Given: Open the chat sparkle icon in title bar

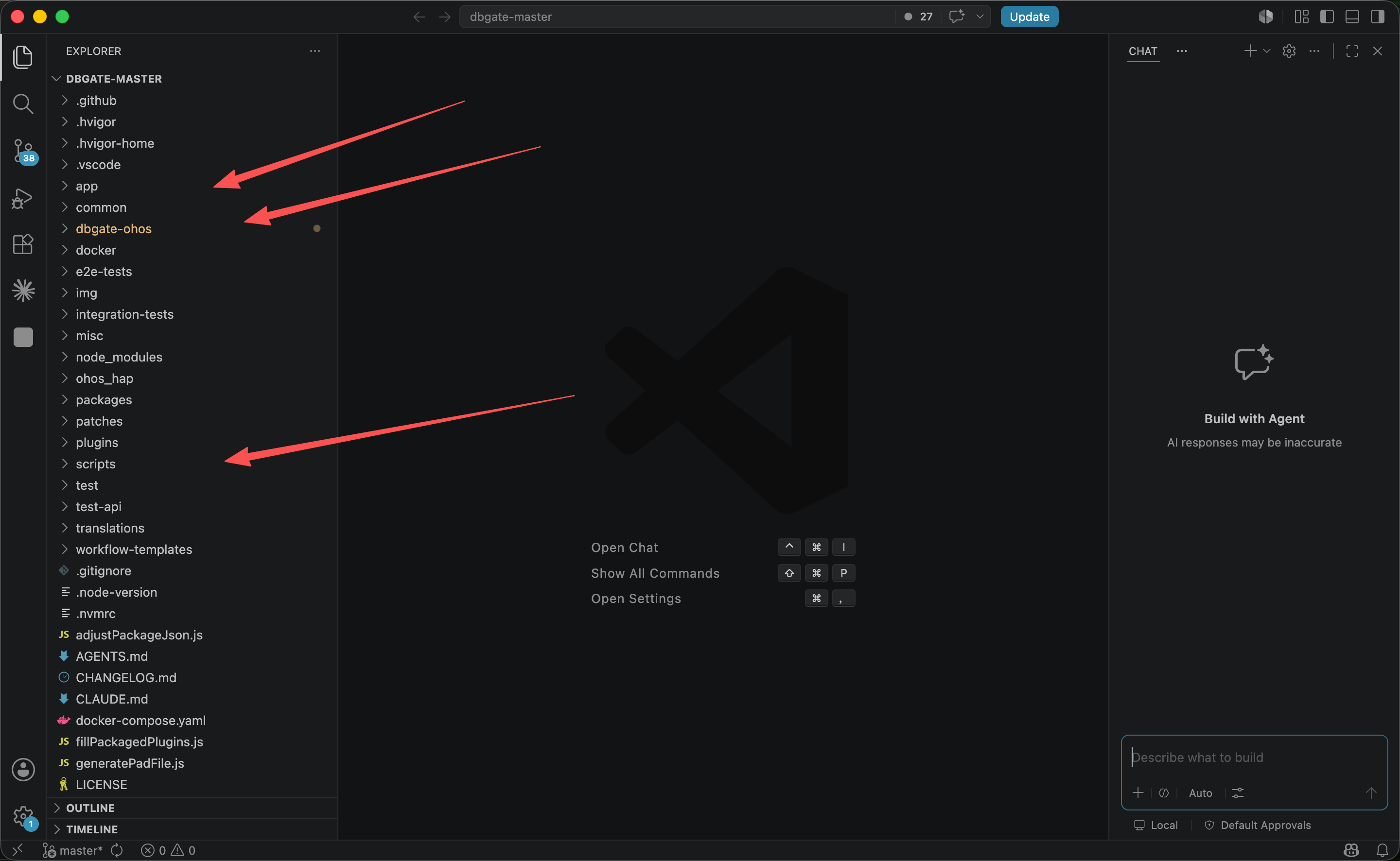Looking at the screenshot, I should pyautogui.click(x=957, y=17).
